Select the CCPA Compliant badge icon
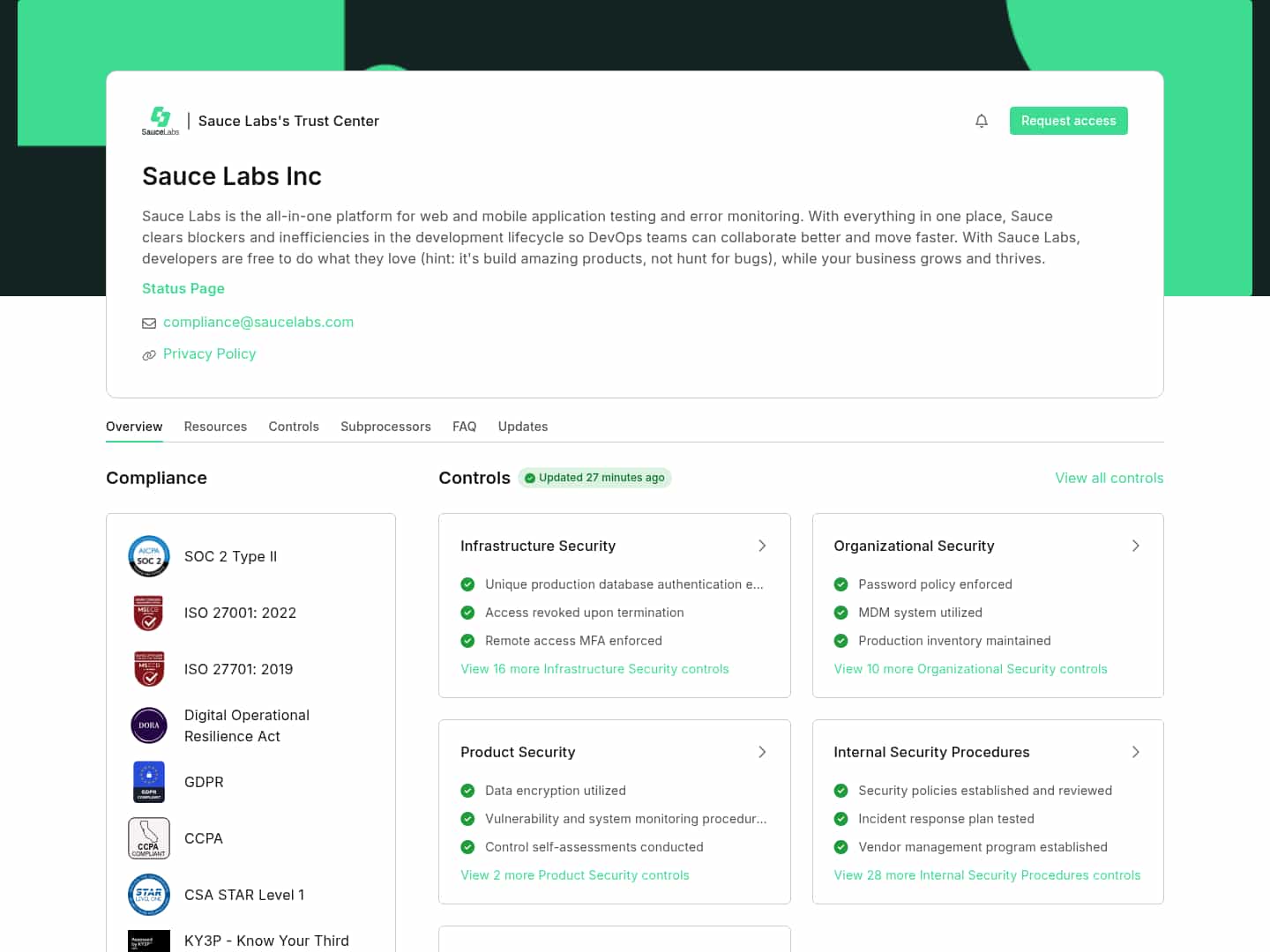Viewport: 1270px width, 952px height. coord(149,838)
